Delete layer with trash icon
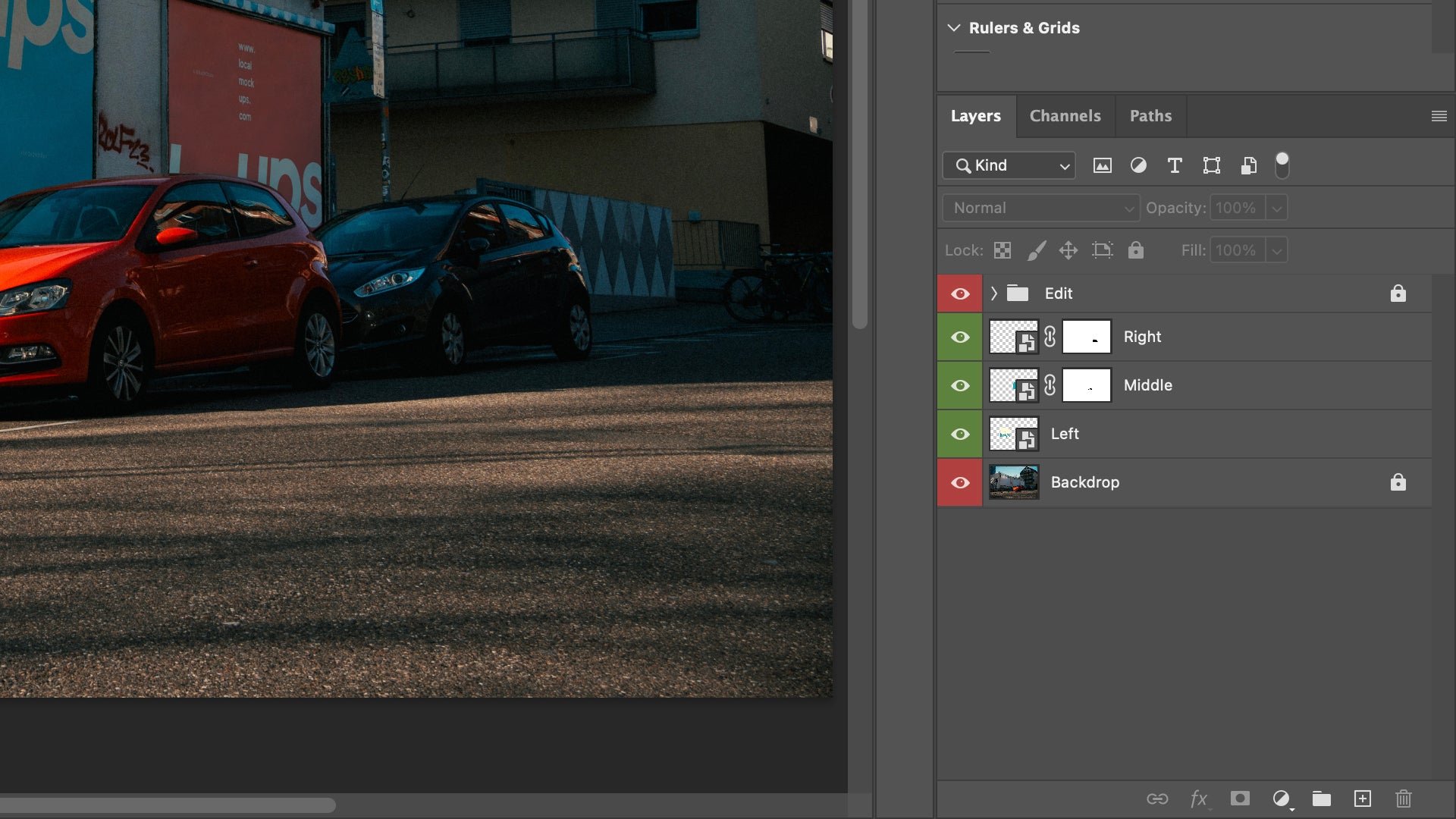Screen dimensions: 1456x819 1404,799
